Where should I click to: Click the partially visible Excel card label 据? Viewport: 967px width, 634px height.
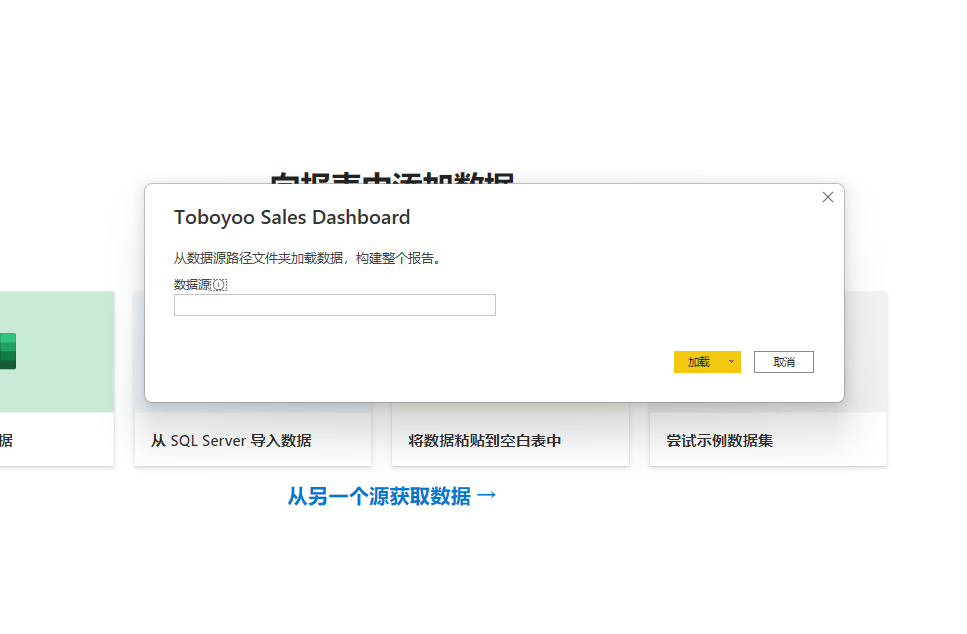pos(6,440)
